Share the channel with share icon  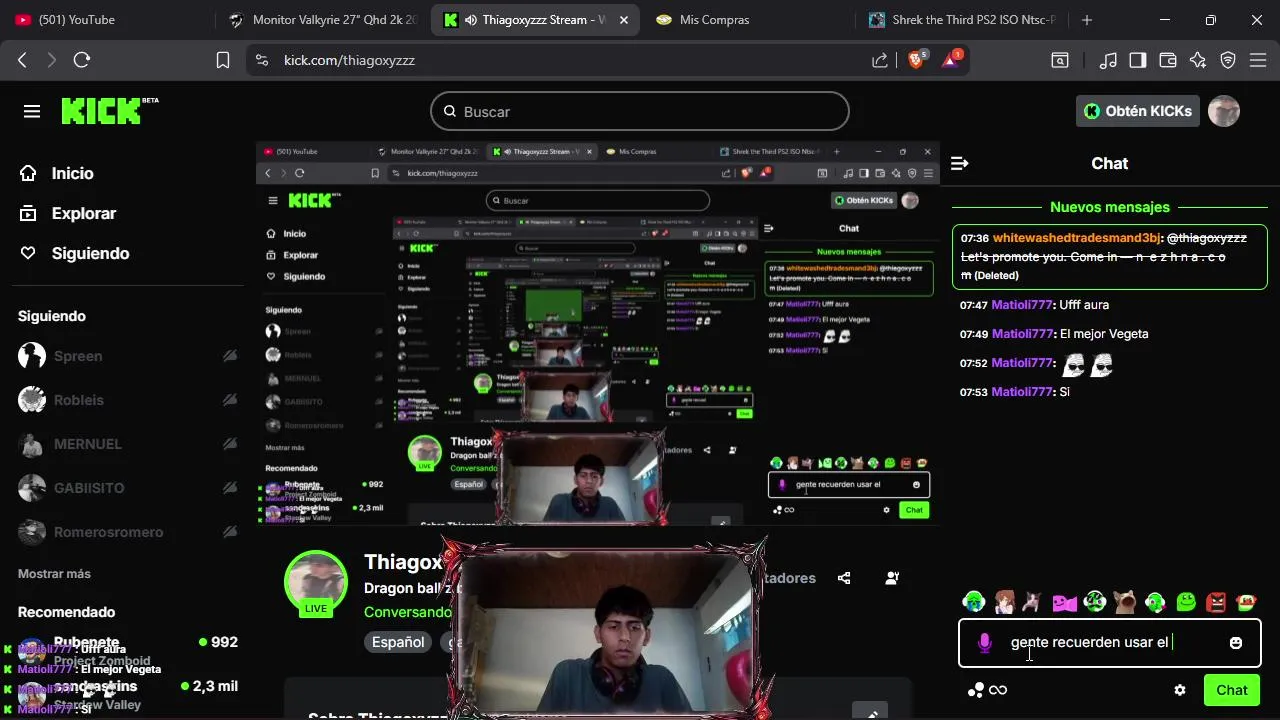(844, 578)
